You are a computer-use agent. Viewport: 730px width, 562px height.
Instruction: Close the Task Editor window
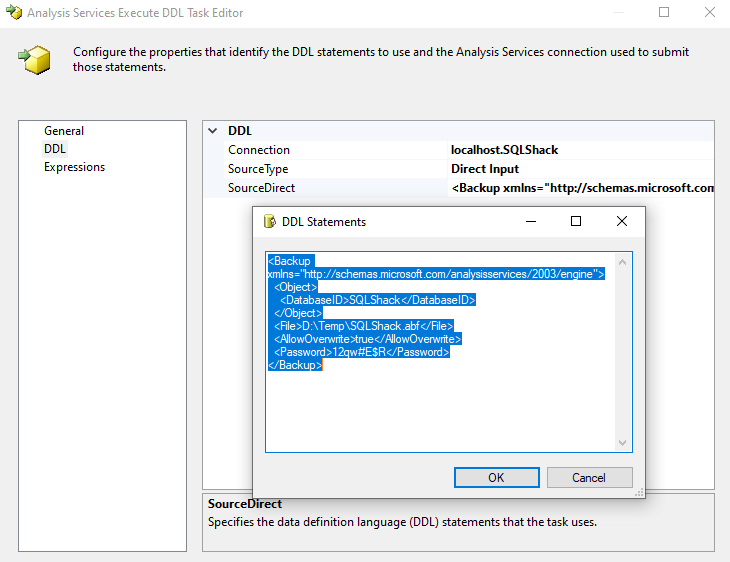click(x=709, y=13)
